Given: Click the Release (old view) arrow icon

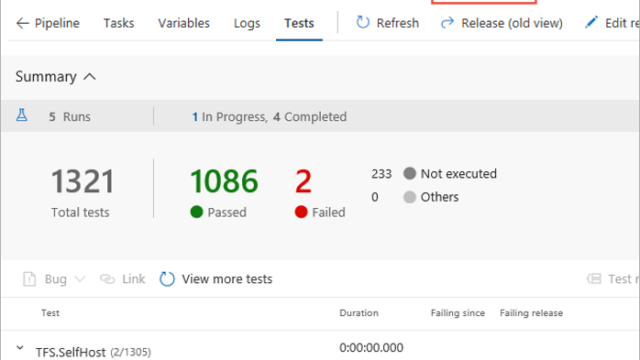Looking at the screenshot, I should point(447,22).
